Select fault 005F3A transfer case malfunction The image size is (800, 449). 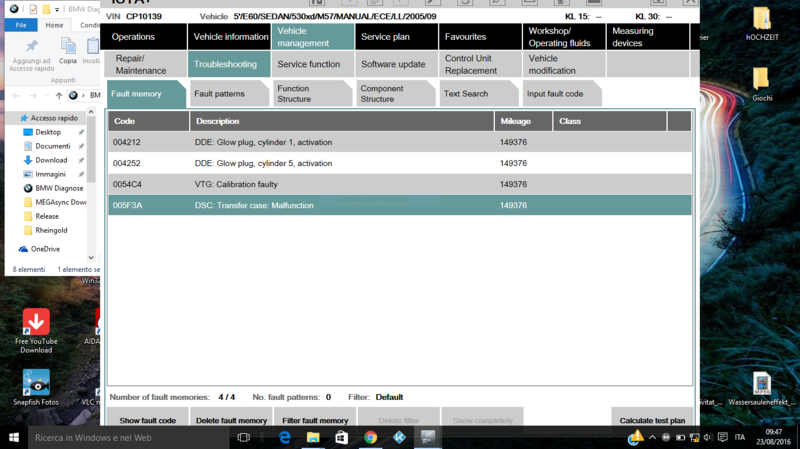[x=399, y=205]
